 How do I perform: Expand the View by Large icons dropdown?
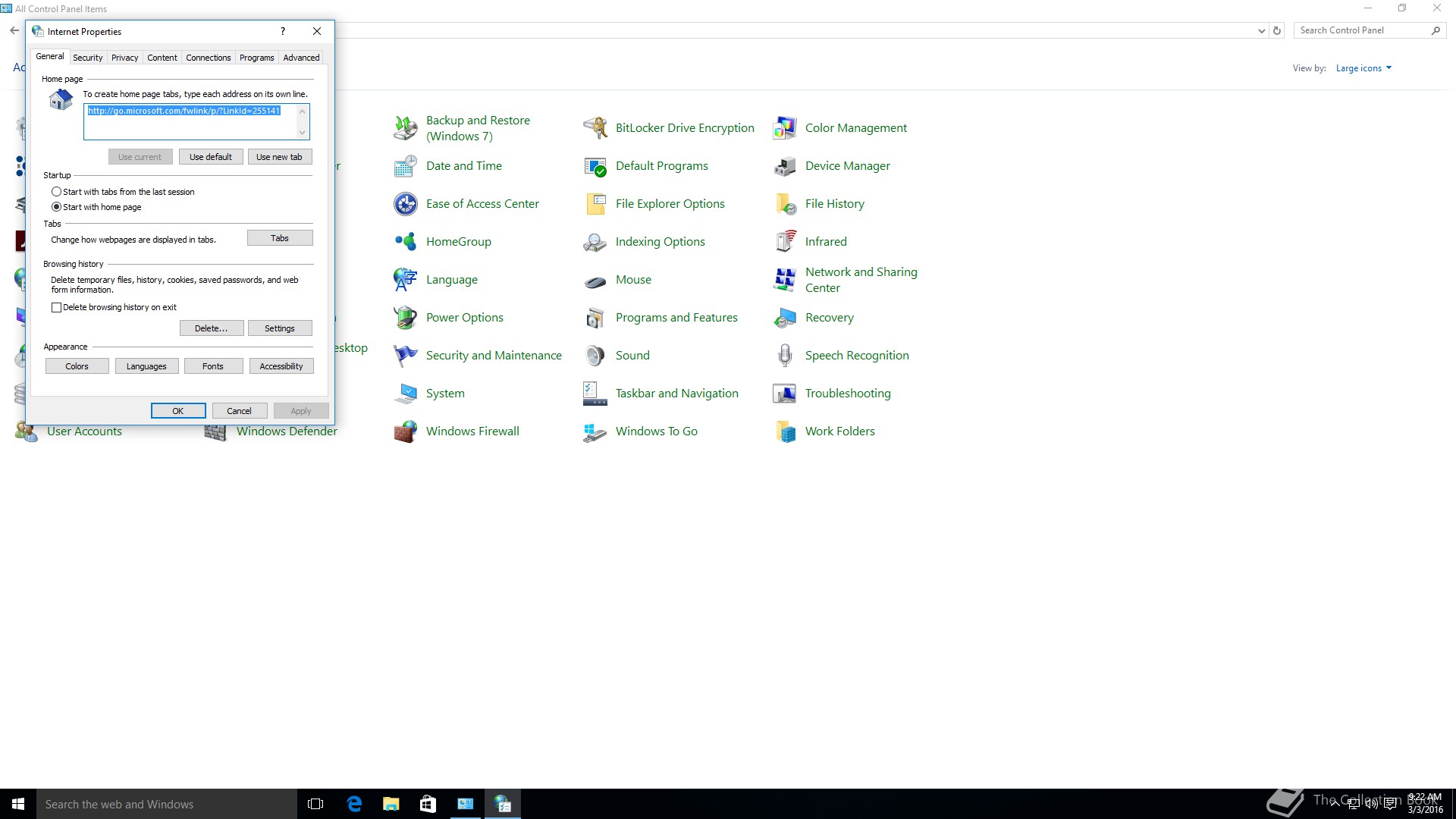(x=1363, y=68)
